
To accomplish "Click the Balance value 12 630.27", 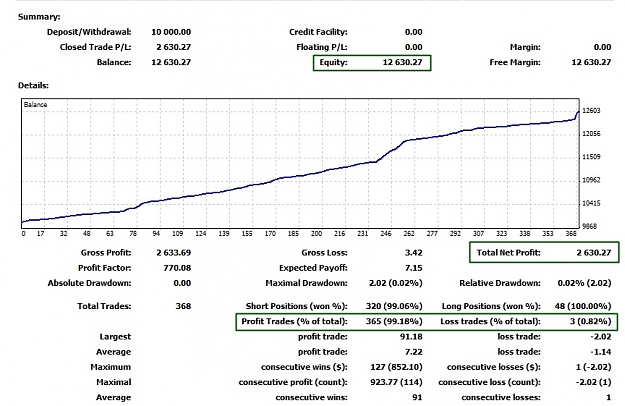I will [x=171, y=62].
